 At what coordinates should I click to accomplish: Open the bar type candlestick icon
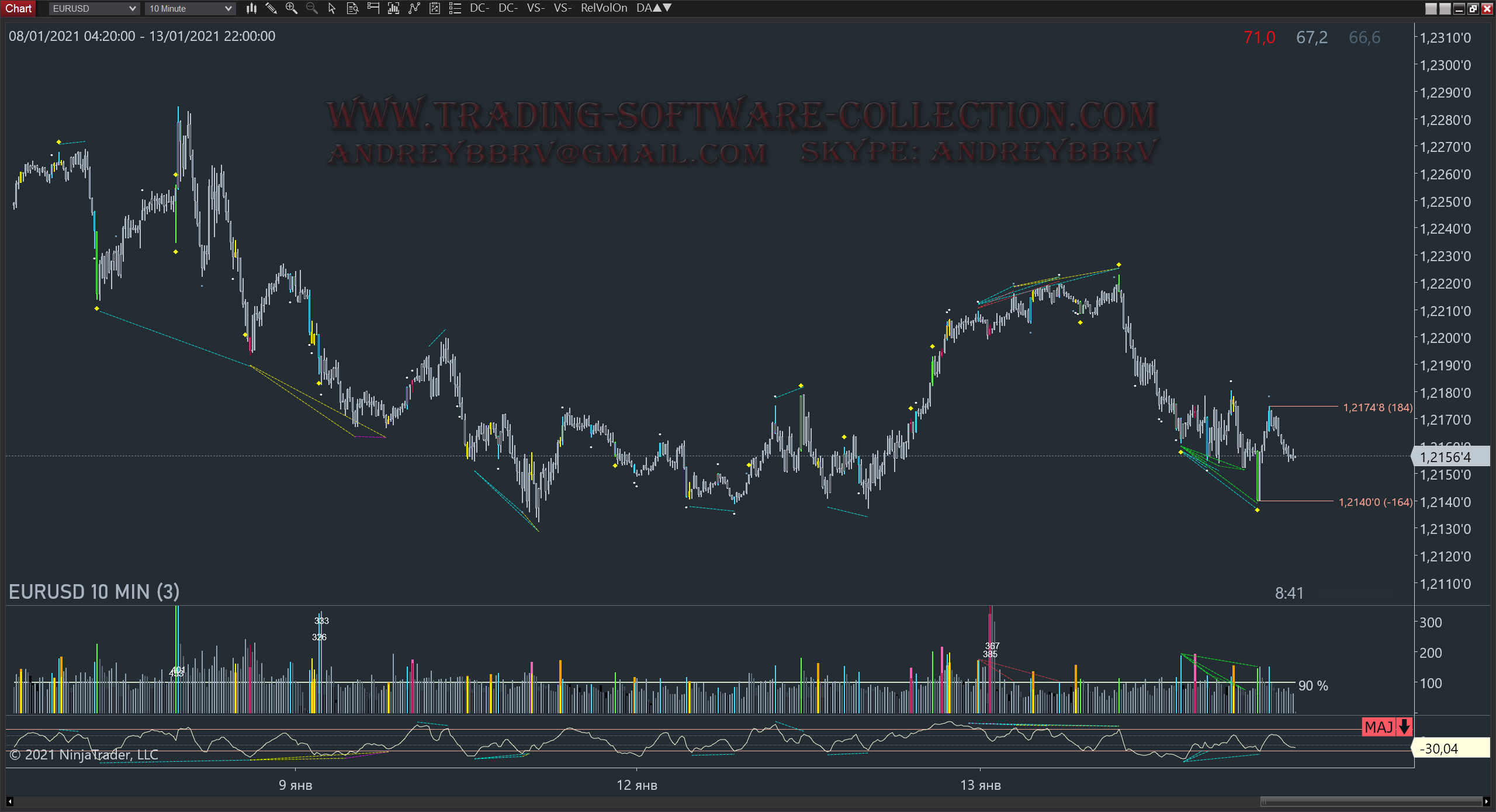[x=251, y=8]
